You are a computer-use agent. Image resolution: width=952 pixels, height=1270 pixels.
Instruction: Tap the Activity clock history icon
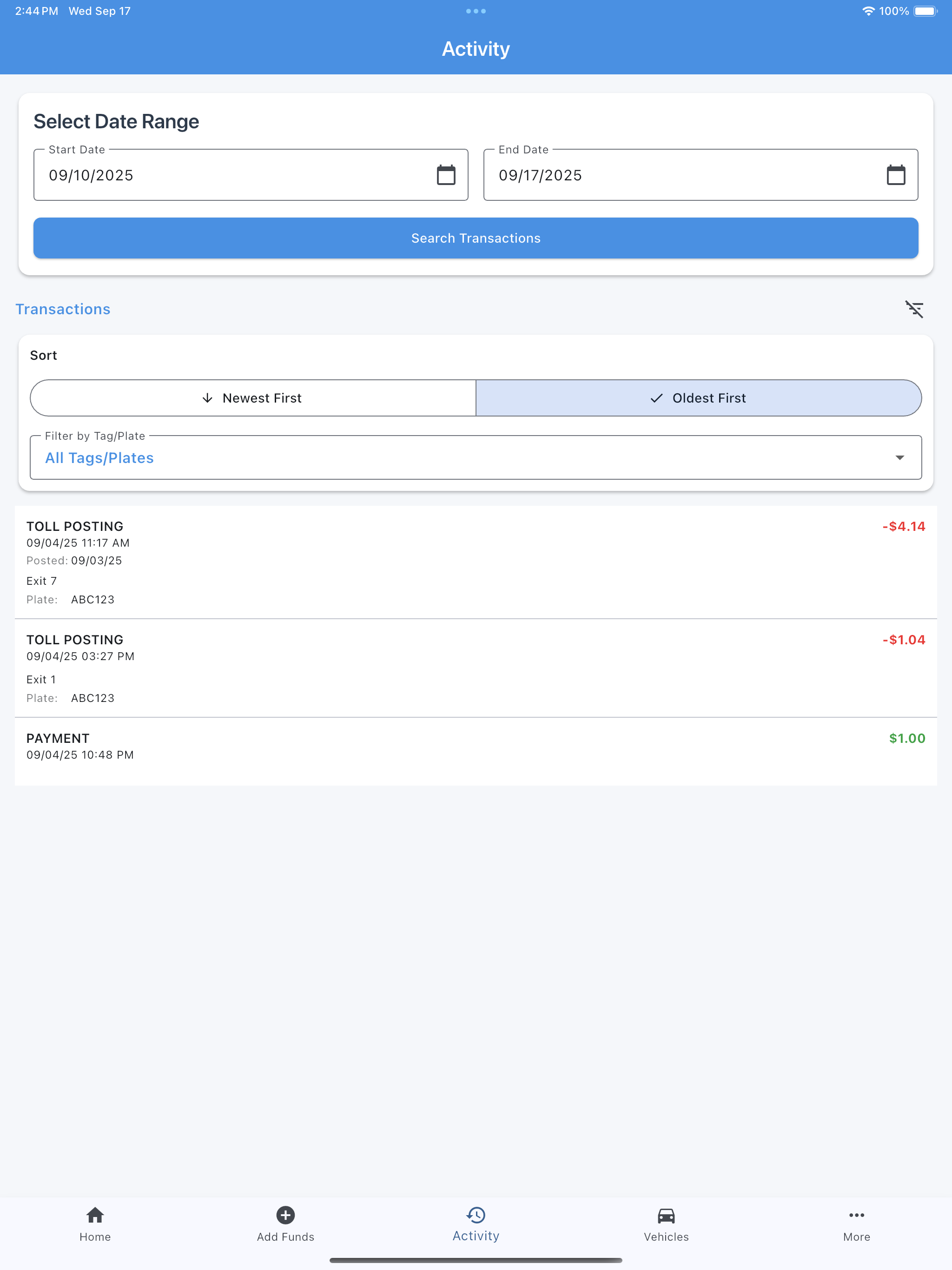pyautogui.click(x=476, y=1215)
